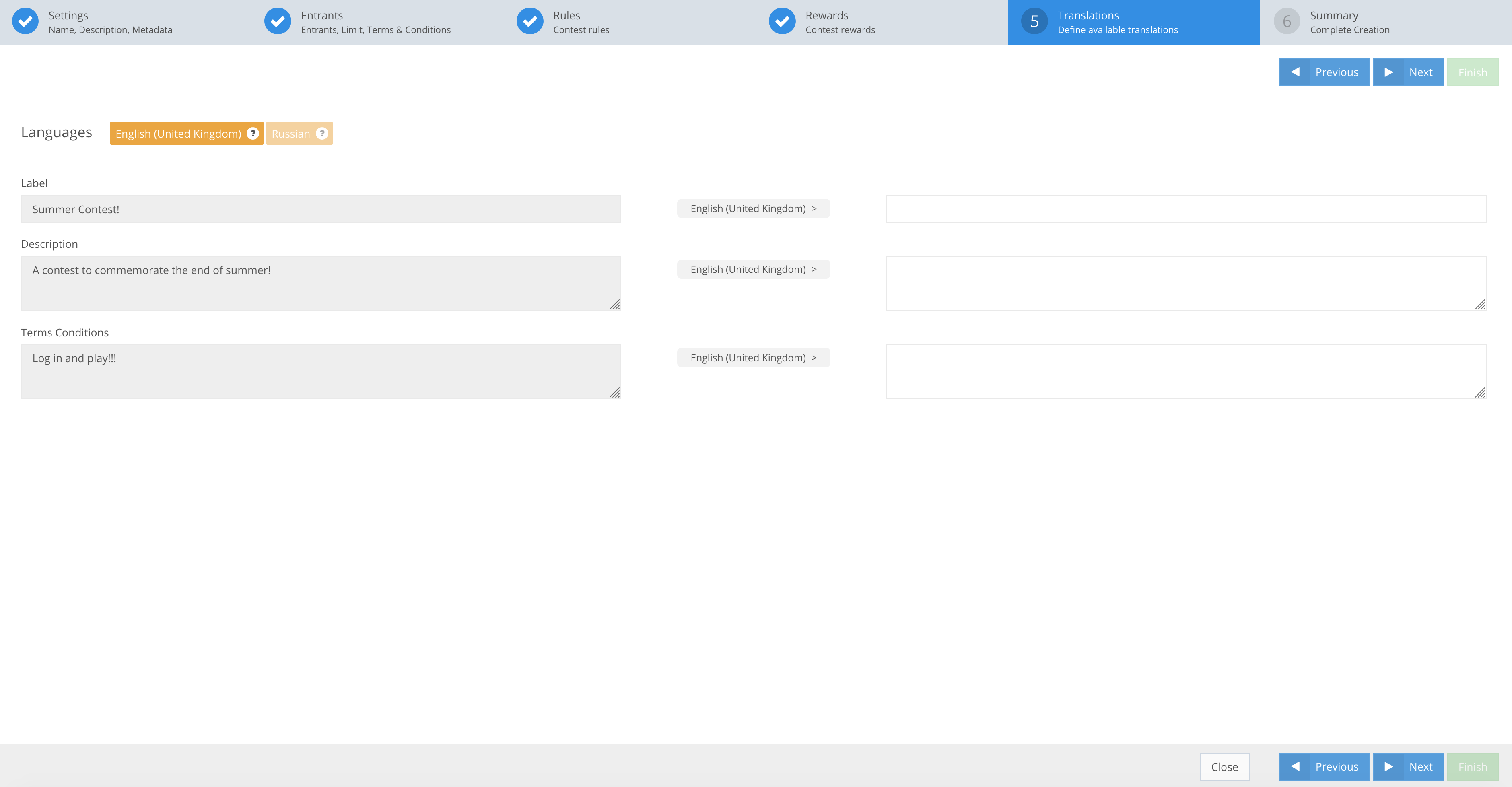Click the source Label field 'Summer Contest!'
The height and width of the screenshot is (787, 1512).
point(321,209)
